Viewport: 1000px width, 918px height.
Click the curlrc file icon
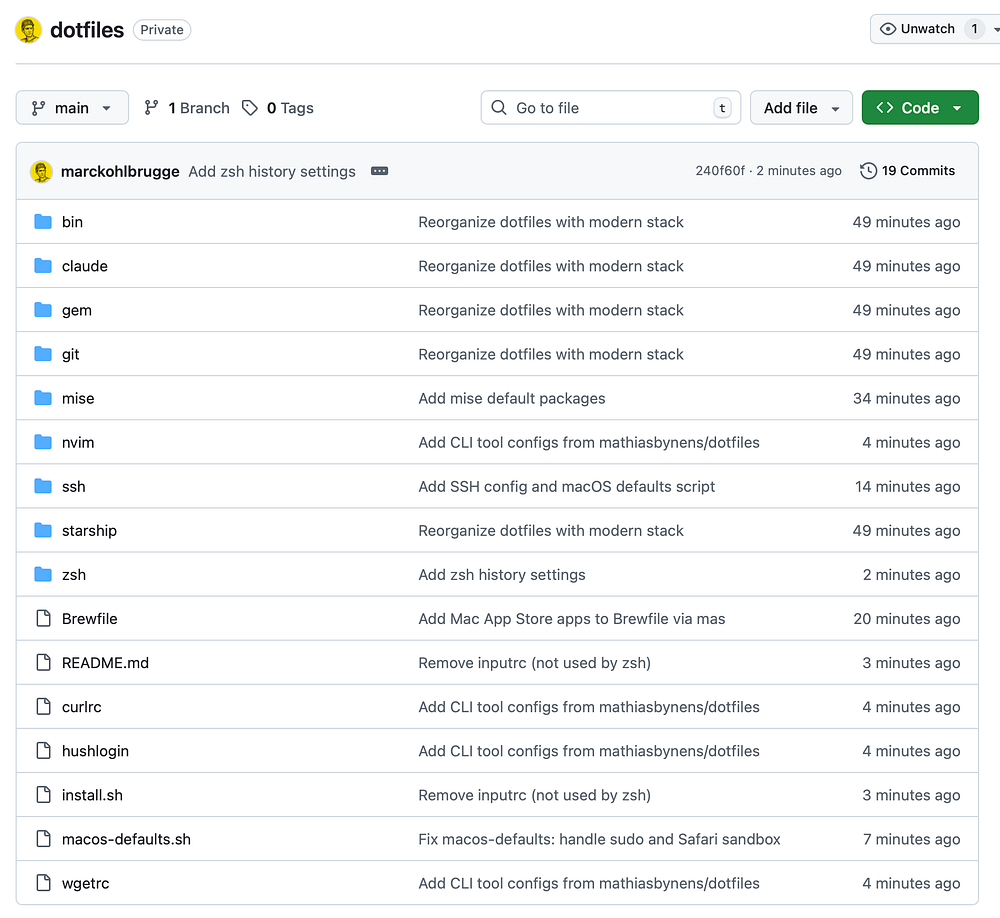click(x=43, y=707)
